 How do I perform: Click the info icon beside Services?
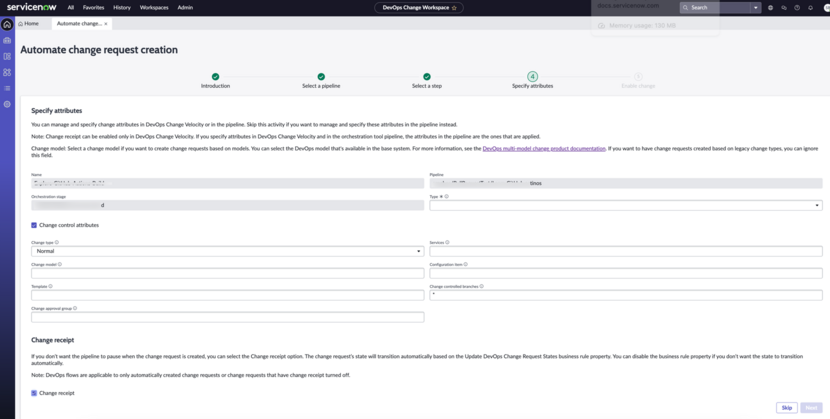447,242
